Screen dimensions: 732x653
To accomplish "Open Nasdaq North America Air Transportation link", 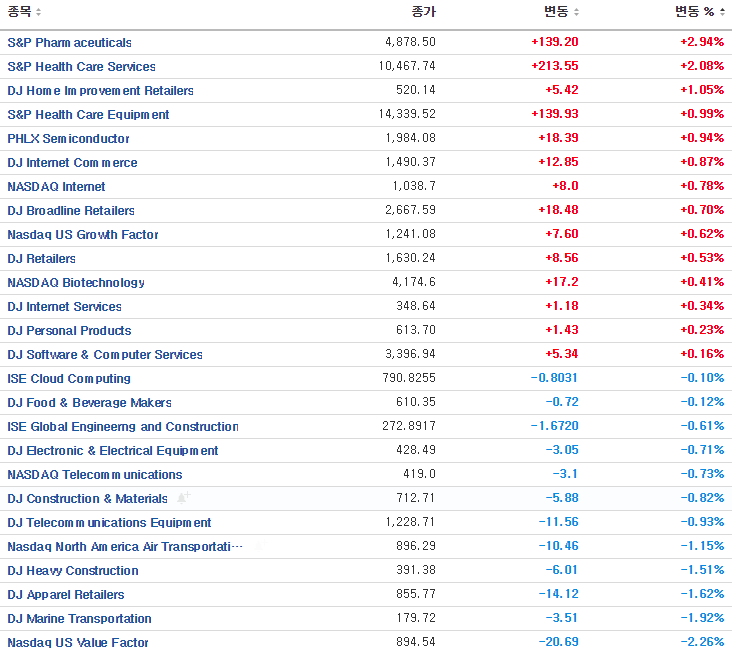I will click(x=125, y=547).
